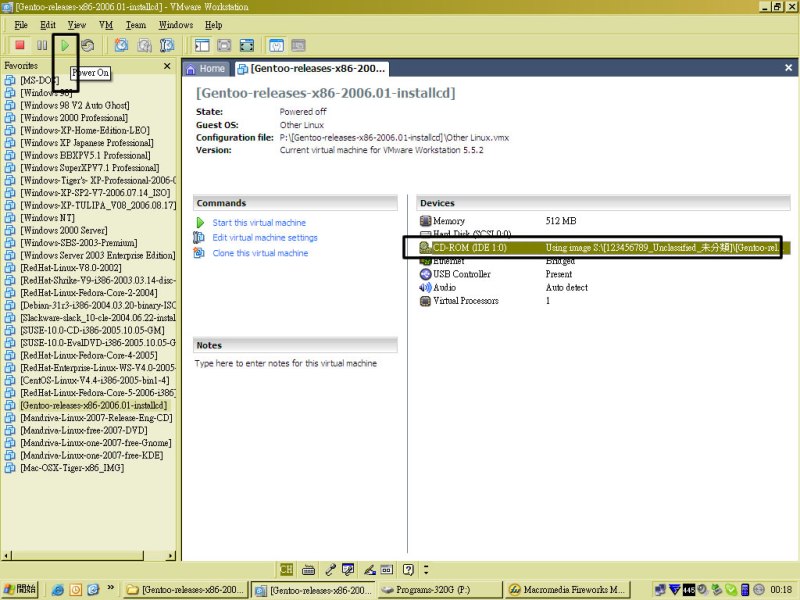Select [RedHat-Linux-Fedora-Core-4-2005] favorite
The width and height of the screenshot is (800, 600).
(89, 355)
